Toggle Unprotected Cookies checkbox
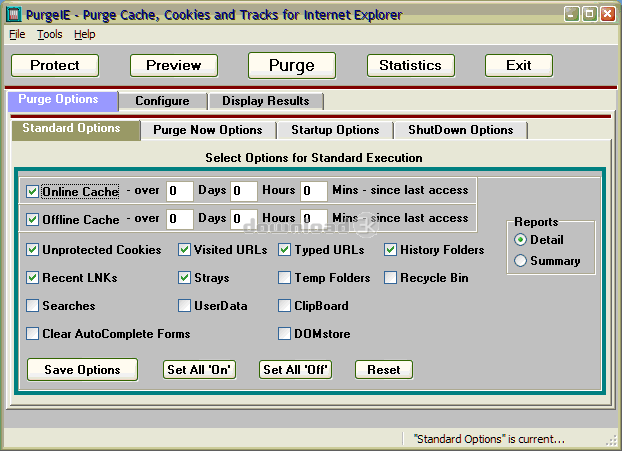Image resolution: width=622 pixels, height=451 pixels. point(32,250)
